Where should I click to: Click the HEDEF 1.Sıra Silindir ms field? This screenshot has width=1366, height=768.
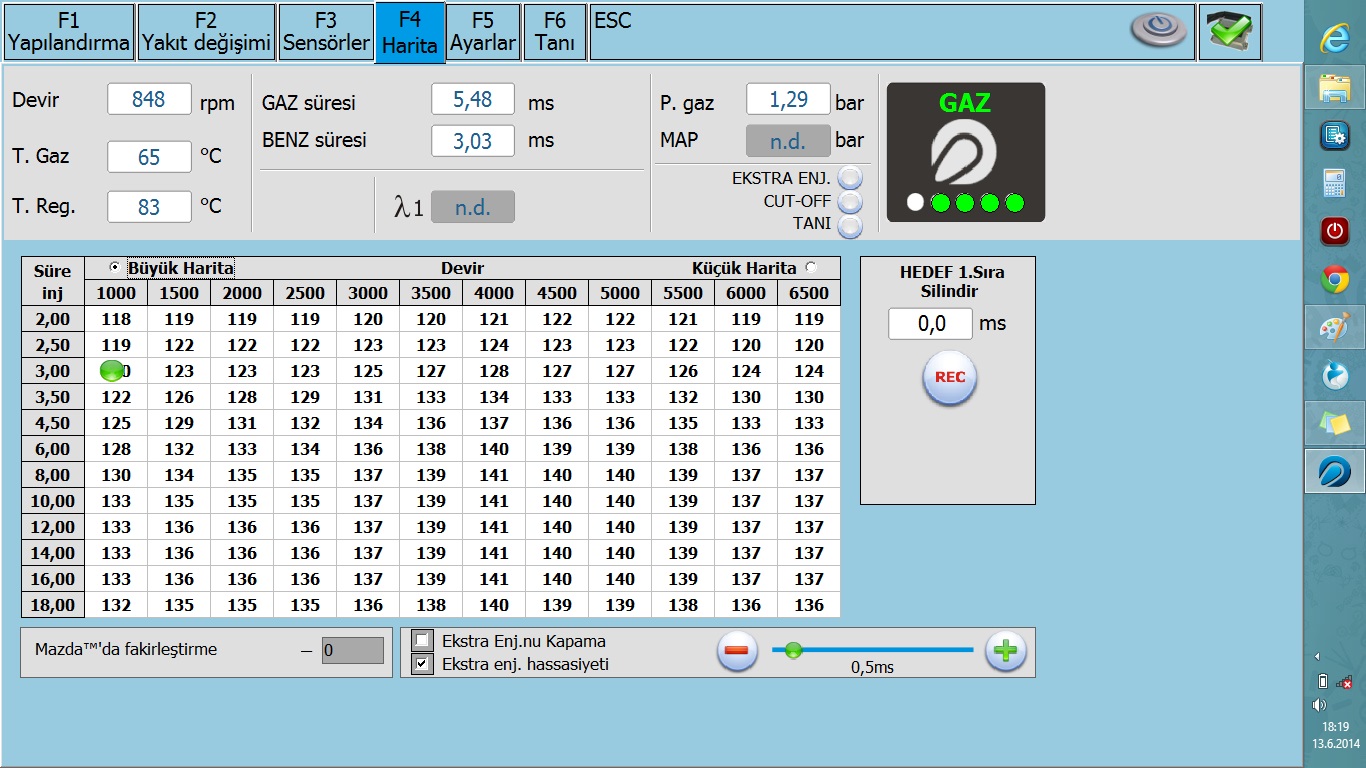tap(931, 324)
